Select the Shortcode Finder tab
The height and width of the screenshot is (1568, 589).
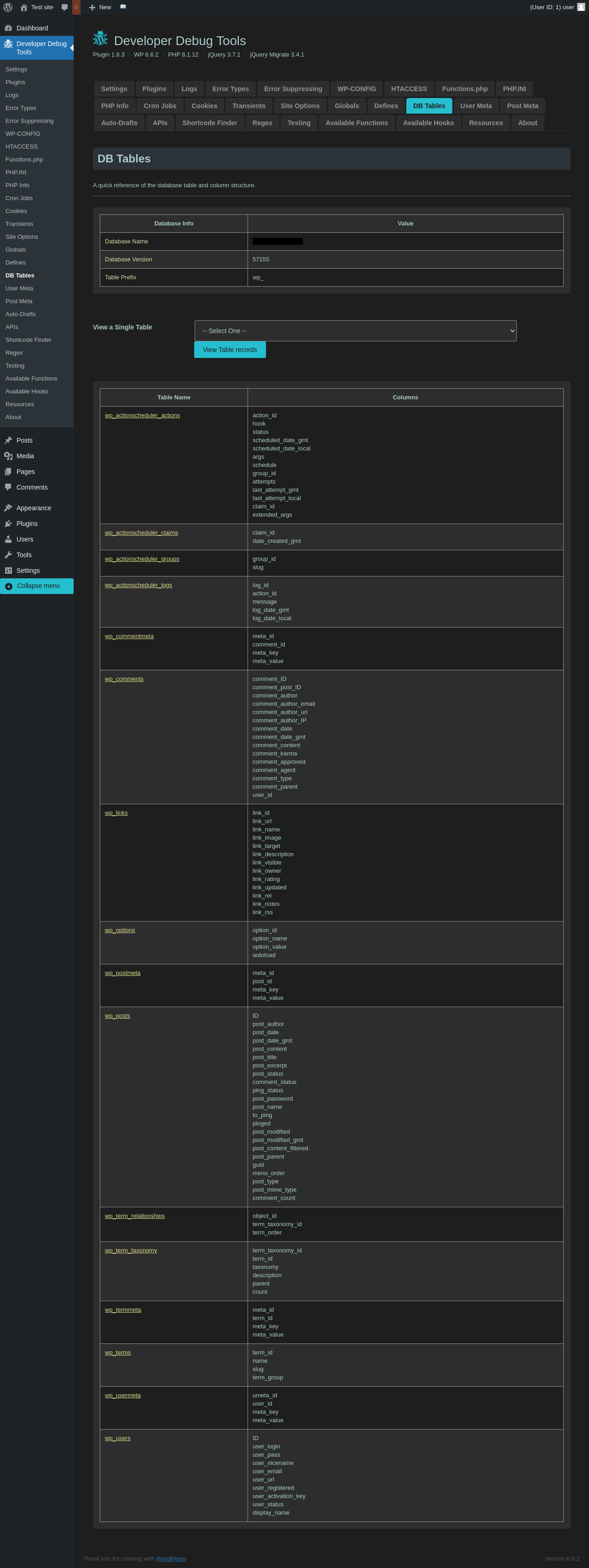(x=210, y=123)
